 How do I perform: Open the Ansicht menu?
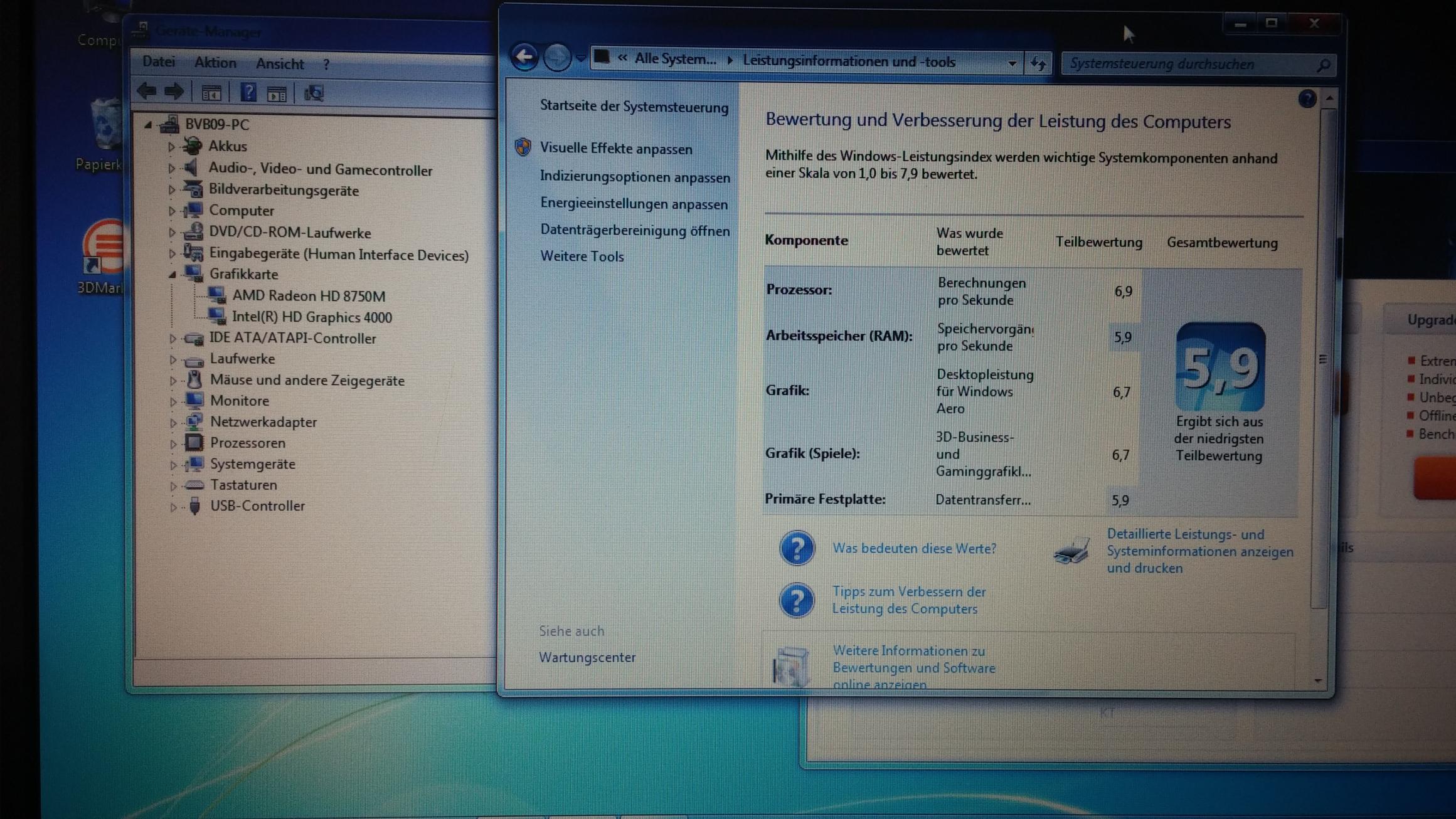pyautogui.click(x=279, y=64)
